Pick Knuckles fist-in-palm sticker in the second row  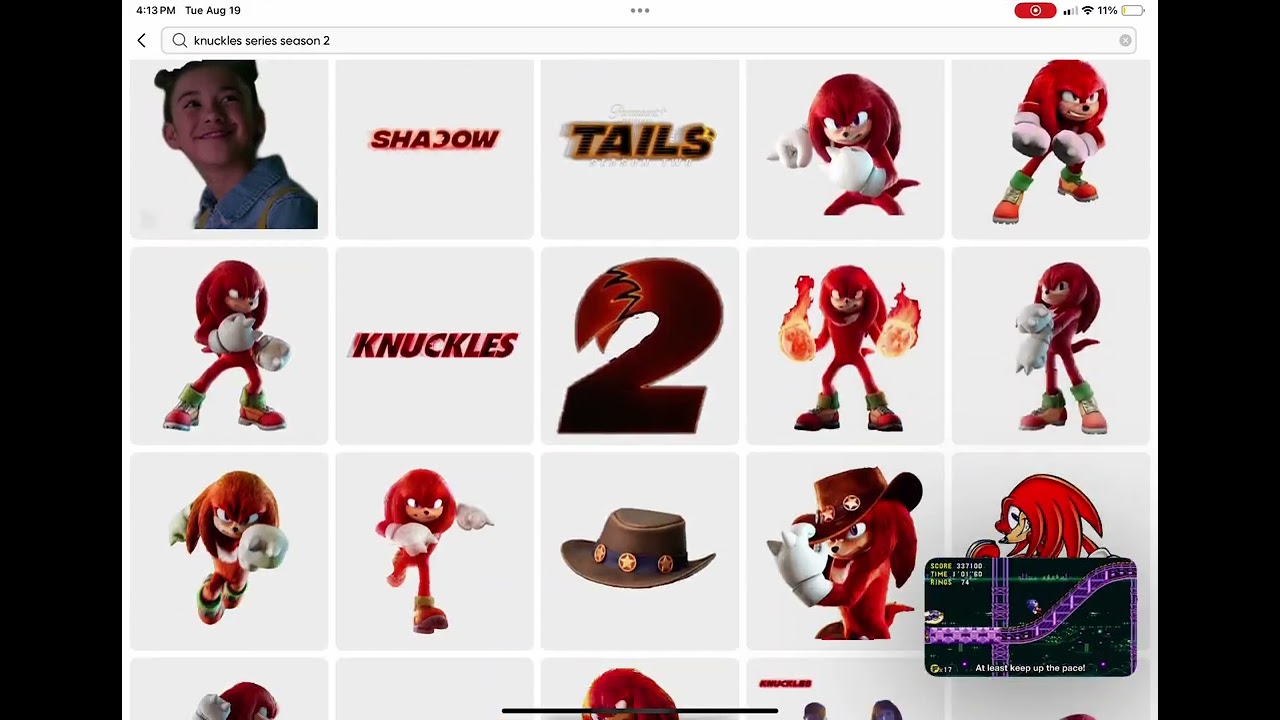(229, 346)
